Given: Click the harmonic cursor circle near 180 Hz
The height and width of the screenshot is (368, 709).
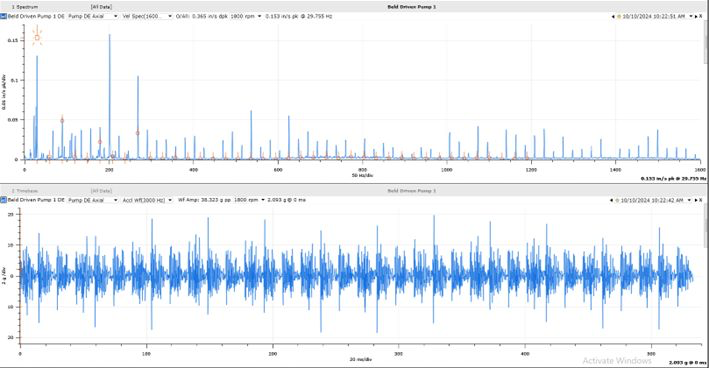Looking at the screenshot, I should 99,142.
